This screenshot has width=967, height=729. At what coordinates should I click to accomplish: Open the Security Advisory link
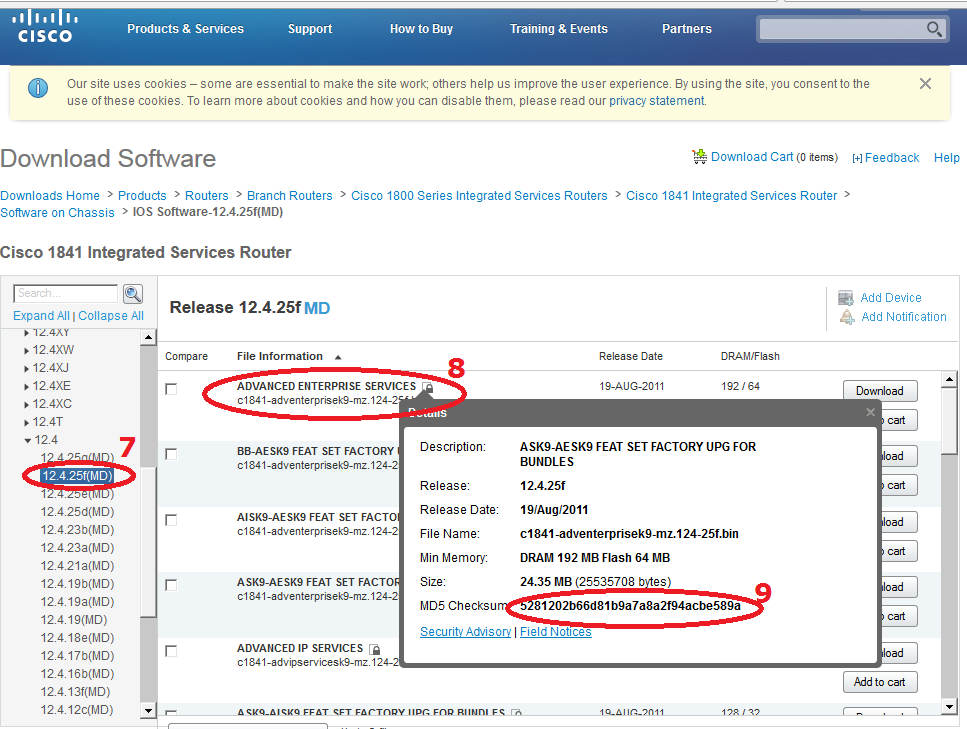click(x=465, y=632)
